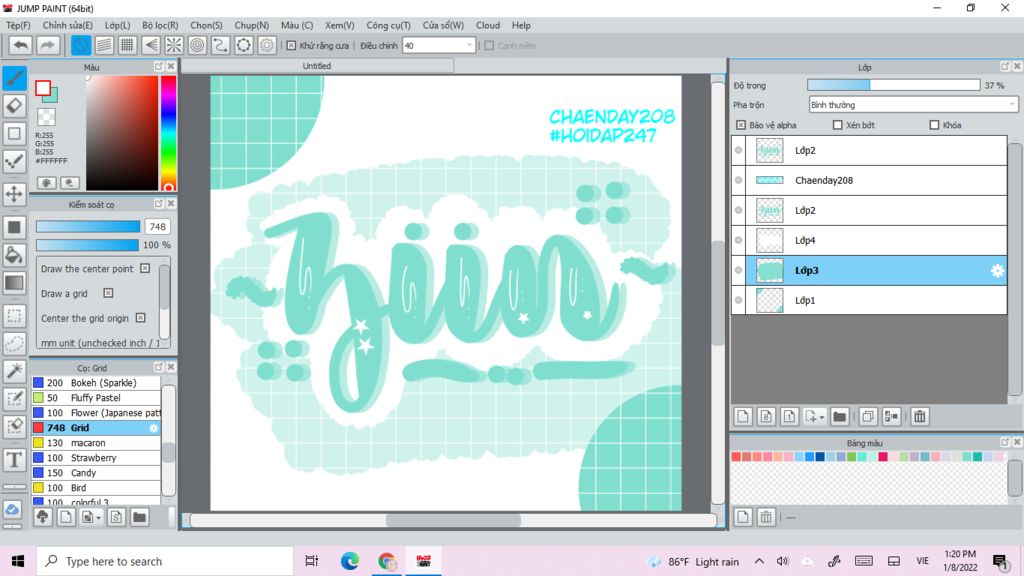1024x576 pixels.
Task: Open Lớp3 layer settings gear
Action: (x=997, y=270)
